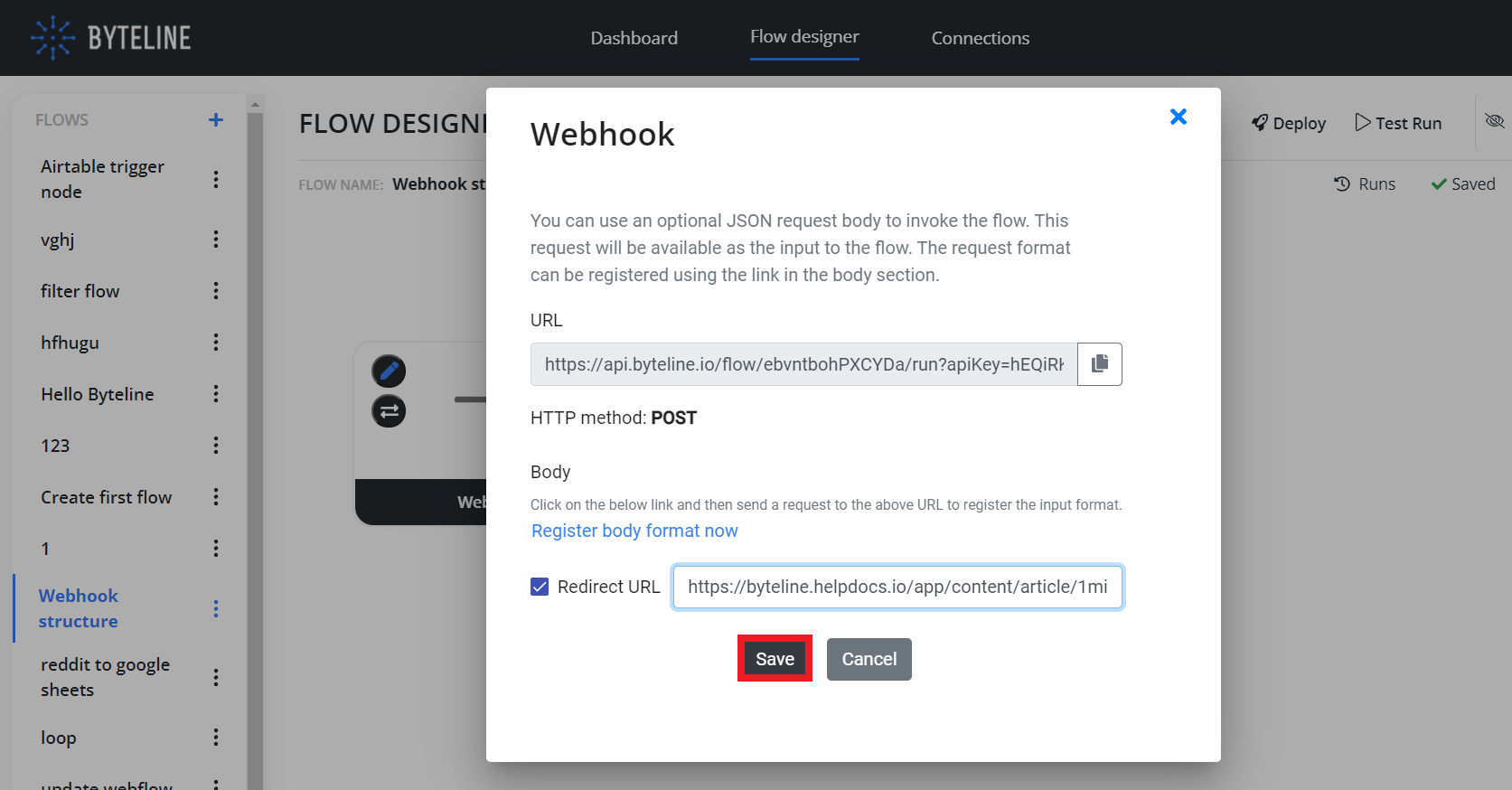
Task: Click the Byteline logo
Action: [x=111, y=38]
